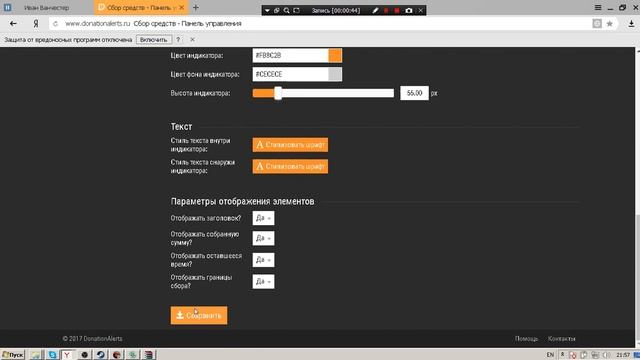Click the recorder zoom magnifier icon
Viewport: 640px width, 360px height.
coord(287,10)
